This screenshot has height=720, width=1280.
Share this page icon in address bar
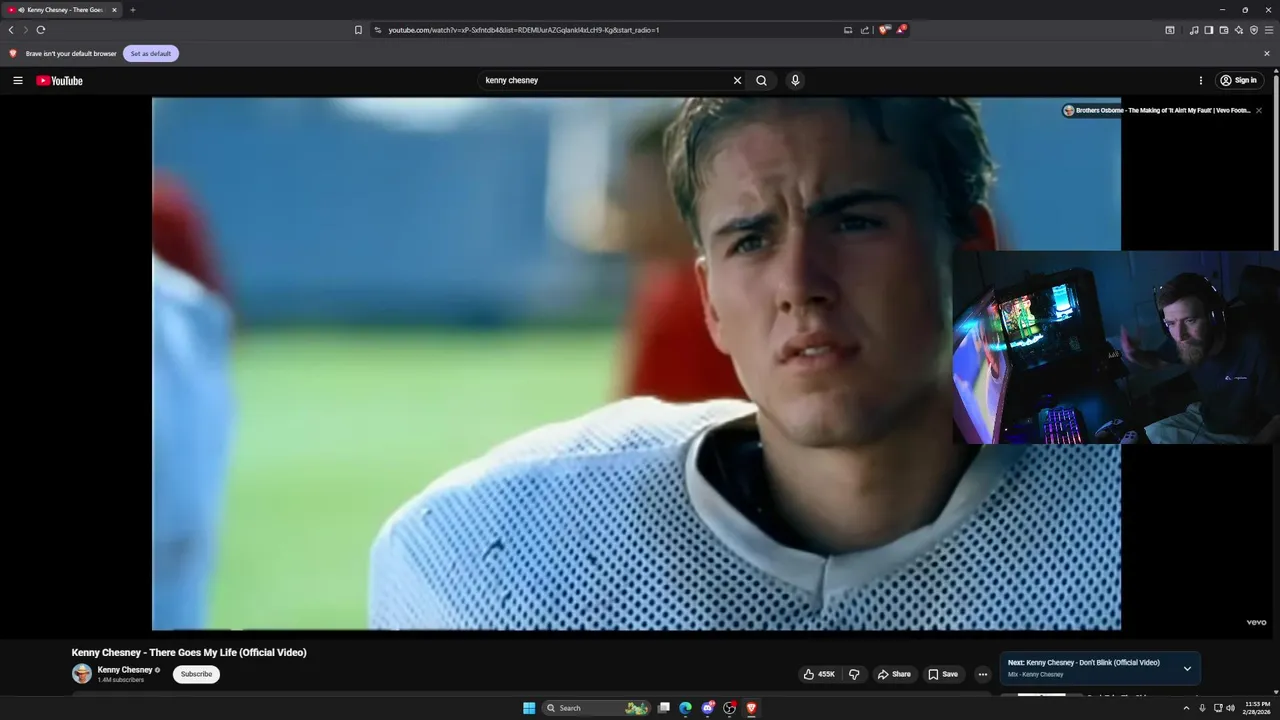click(x=865, y=30)
